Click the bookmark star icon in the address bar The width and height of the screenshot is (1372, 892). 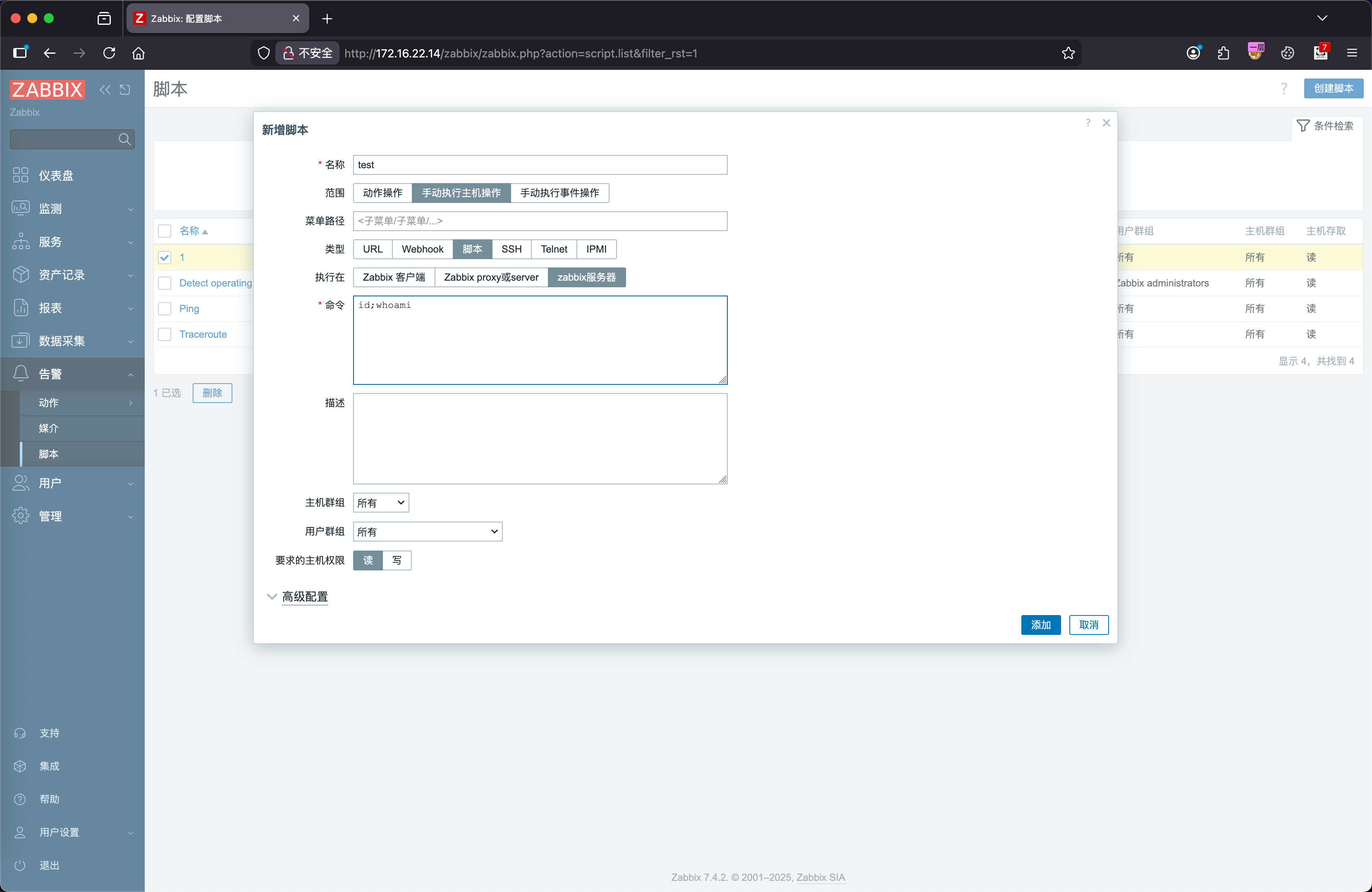coord(1068,53)
